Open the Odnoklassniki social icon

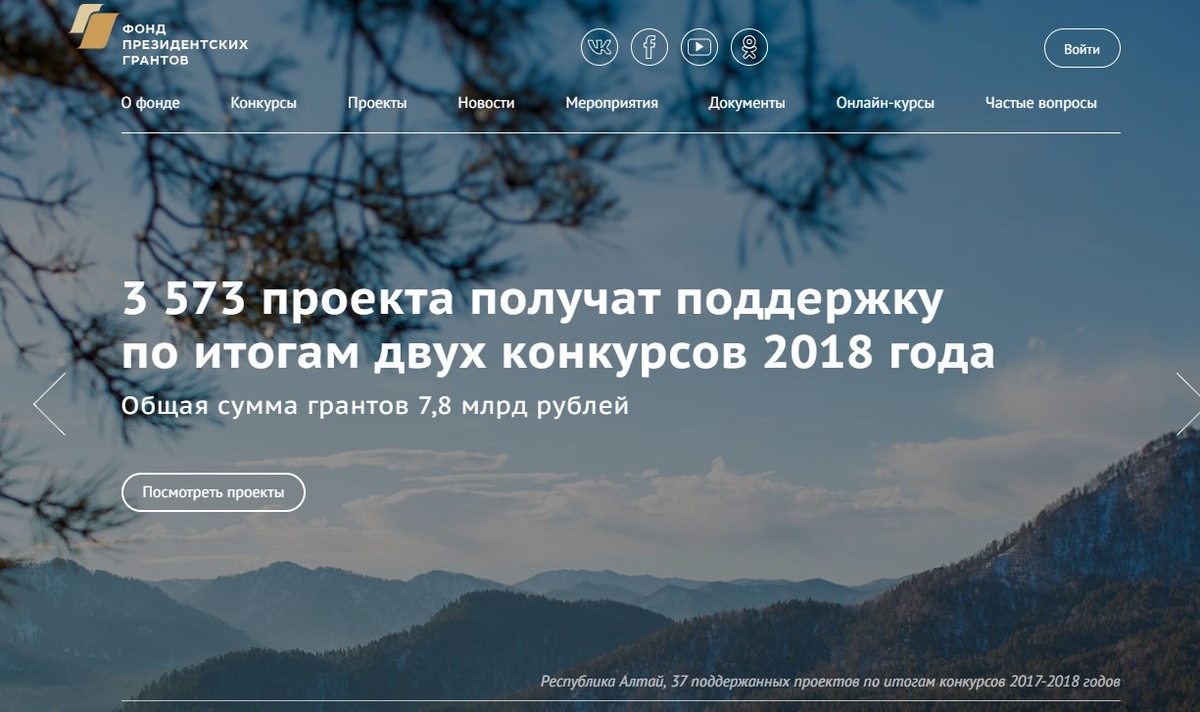749,47
